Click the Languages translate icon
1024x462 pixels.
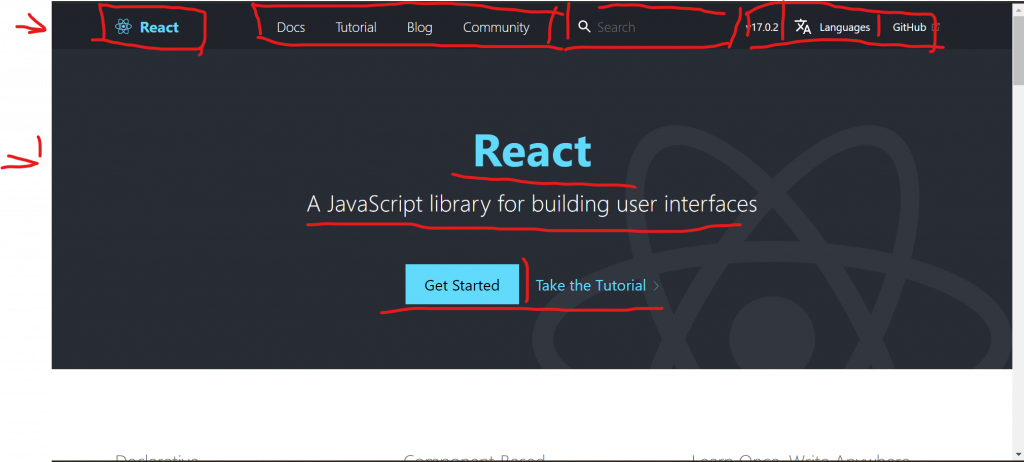pos(803,27)
